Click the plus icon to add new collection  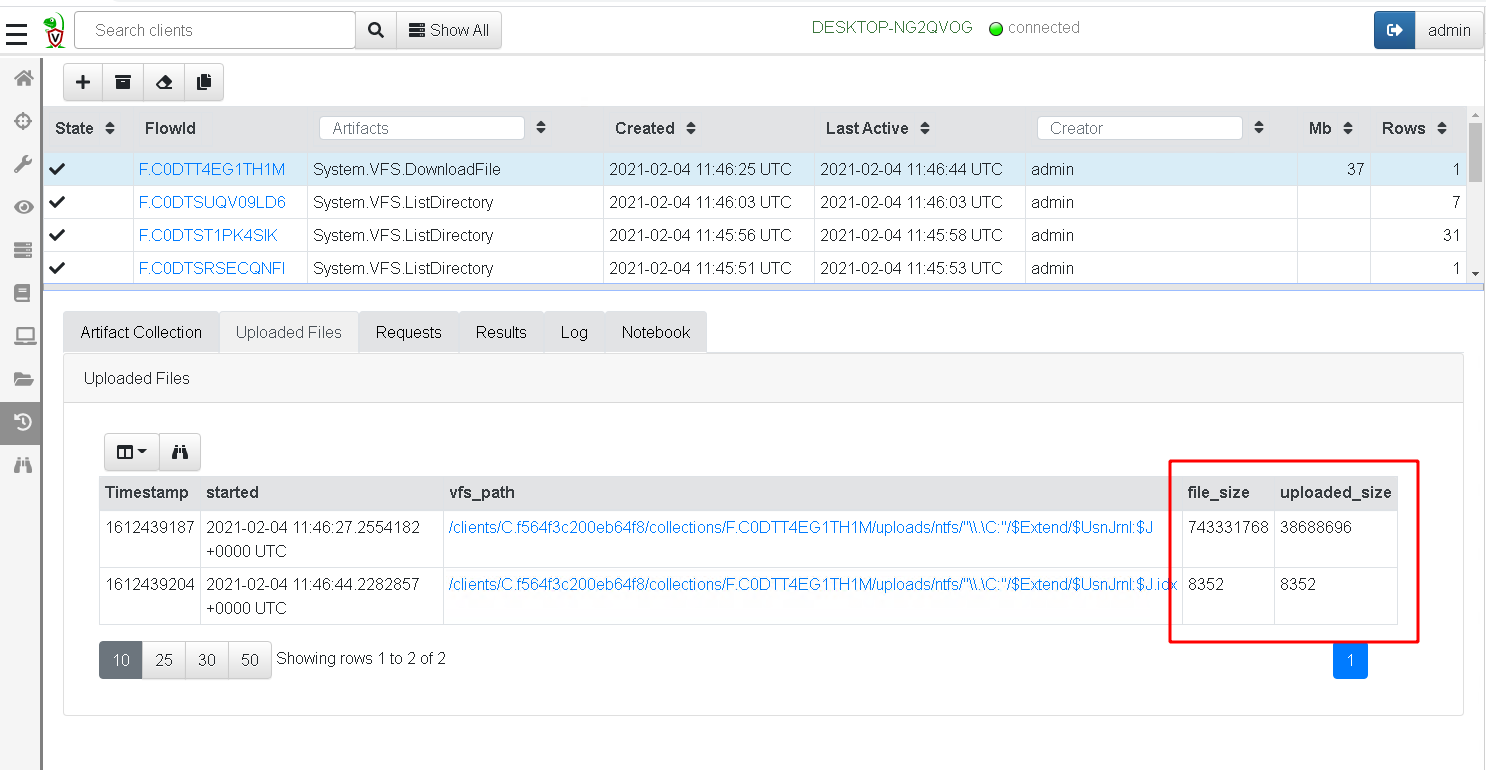(x=83, y=83)
